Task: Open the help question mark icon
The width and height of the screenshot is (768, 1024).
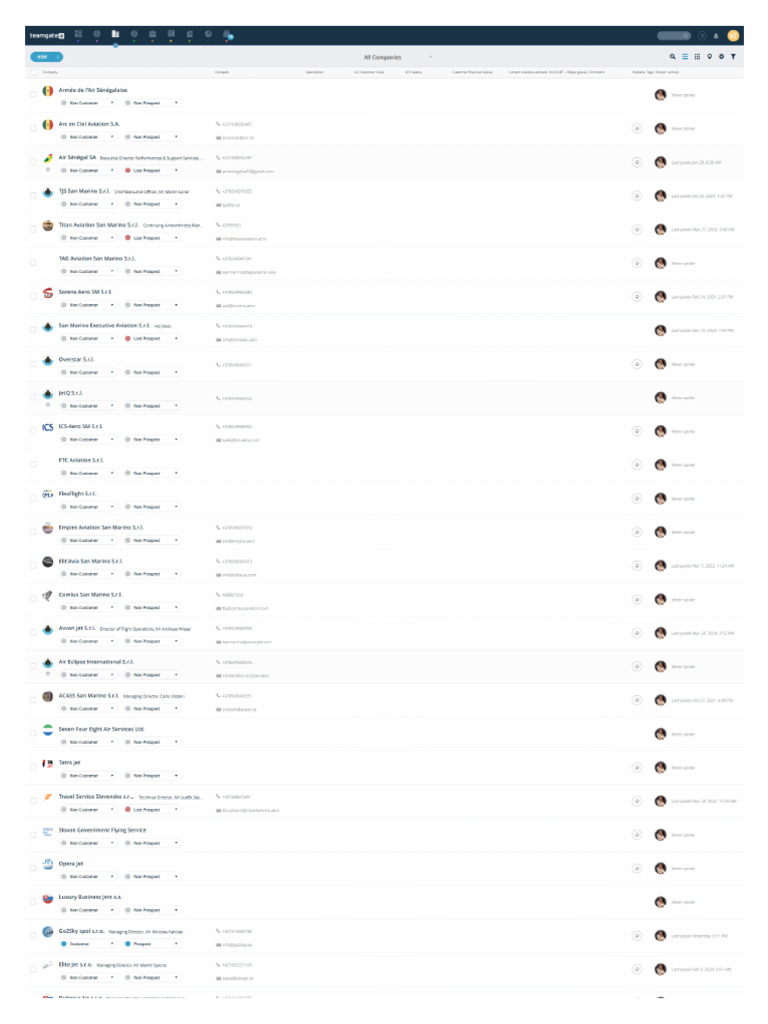Action: (x=702, y=36)
